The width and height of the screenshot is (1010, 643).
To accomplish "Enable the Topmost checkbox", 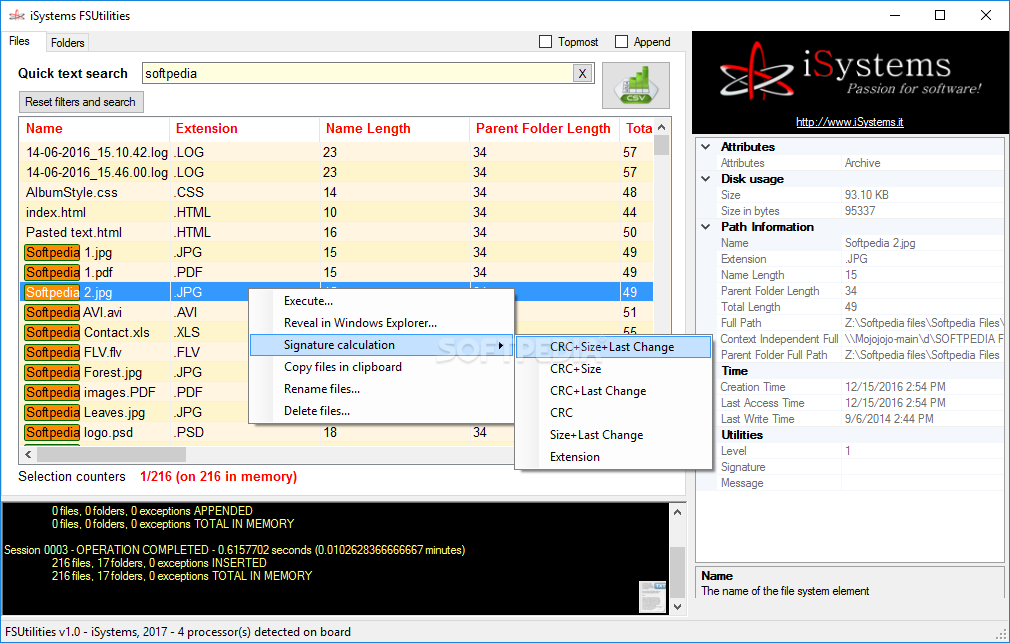I will (546, 42).
